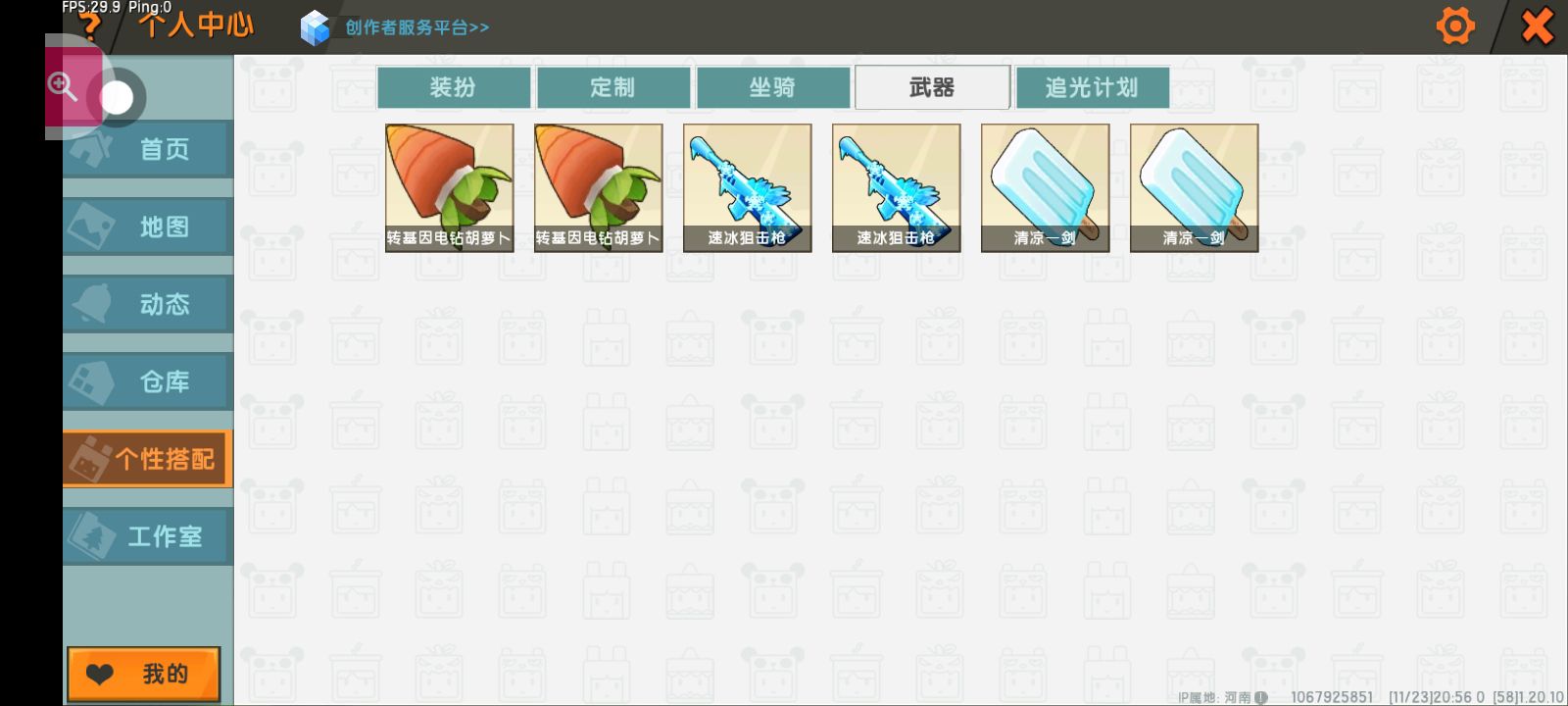Follow the 创作者服务平台>> link
The height and width of the screenshot is (706, 1568).
click(x=416, y=27)
